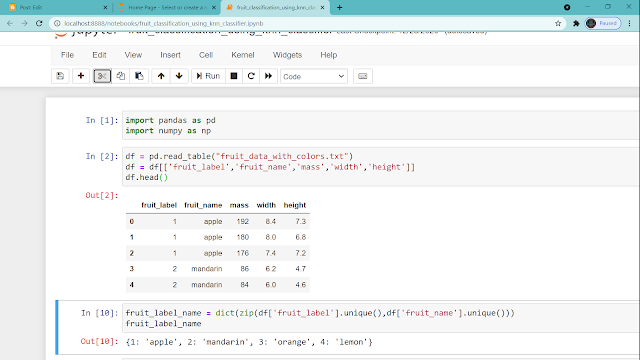This screenshot has width=640, height=360.
Task: Click the In [2] cell prompt
Action: pos(102,156)
